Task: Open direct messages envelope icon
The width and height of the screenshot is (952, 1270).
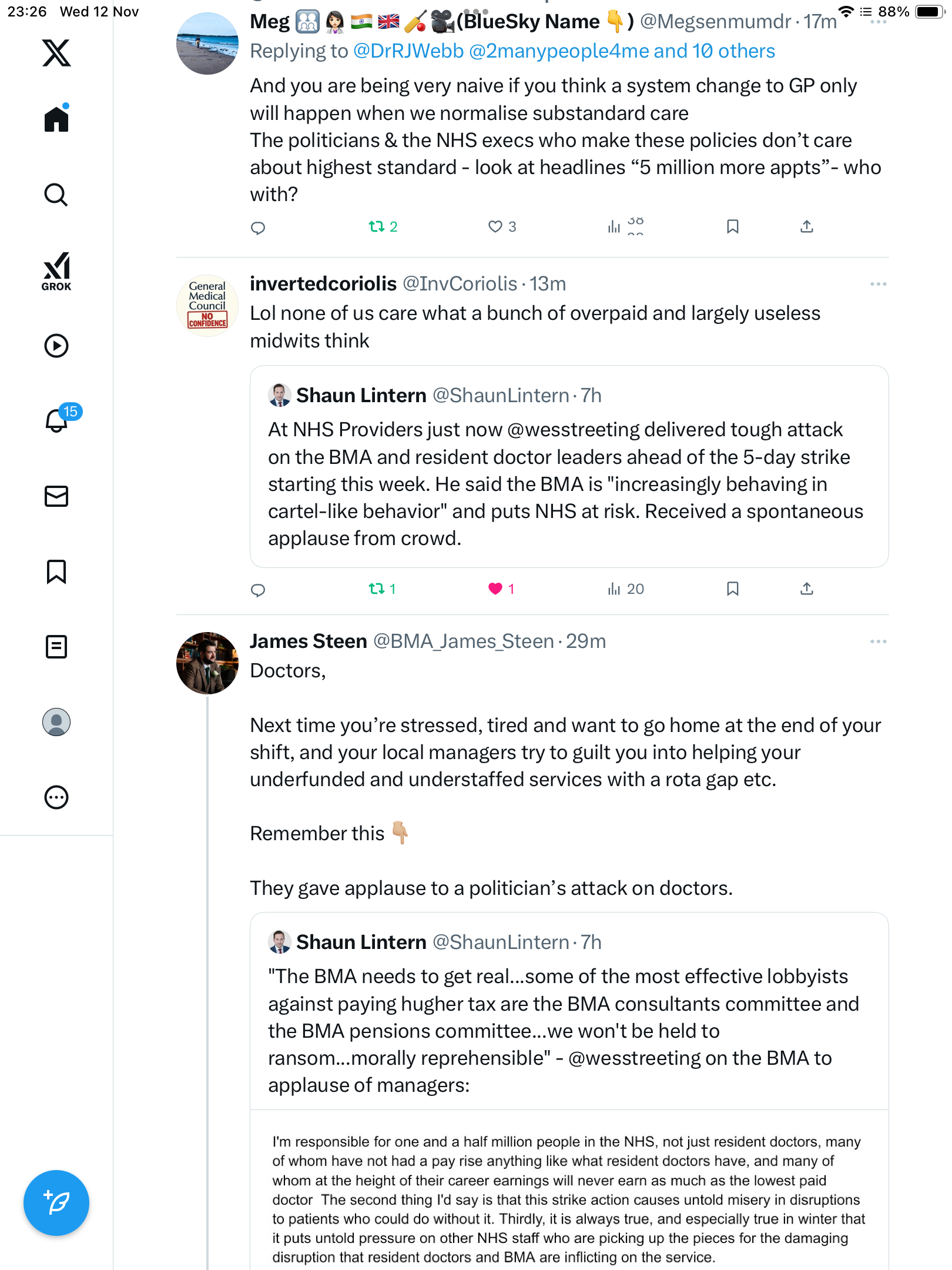Action: [x=56, y=496]
